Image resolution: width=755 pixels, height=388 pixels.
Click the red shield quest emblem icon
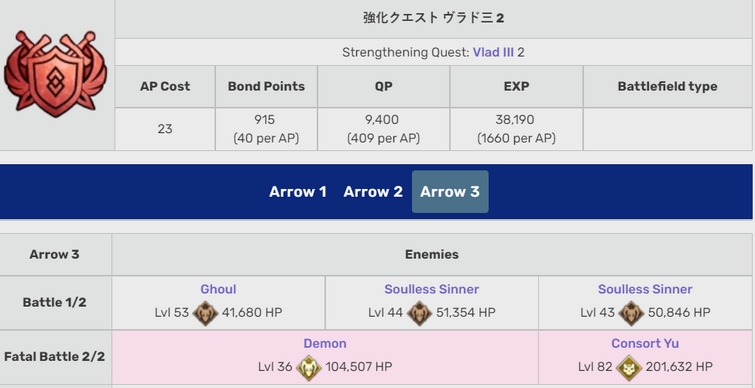point(55,74)
